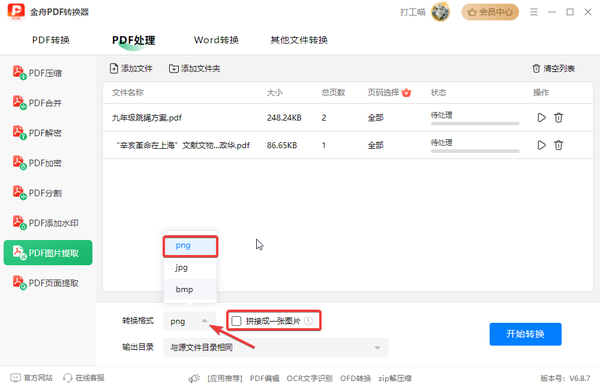Select PDF添加水印 in the sidebar
The height and width of the screenshot is (390, 600).
48,223
